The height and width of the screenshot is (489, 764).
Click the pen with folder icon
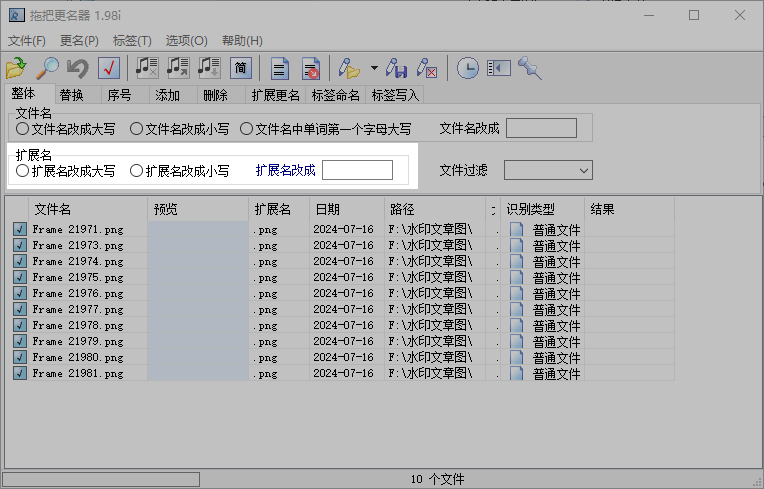click(349, 68)
